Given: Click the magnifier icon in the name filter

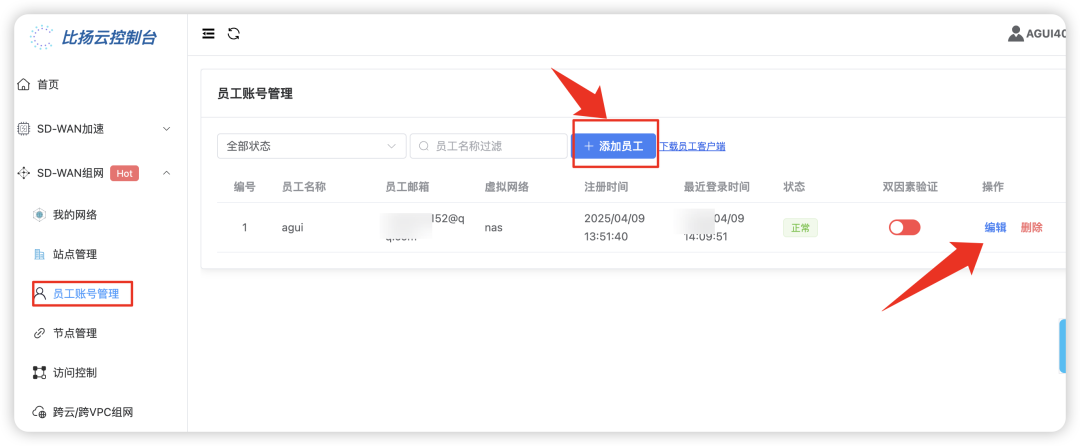Looking at the screenshot, I should (424, 146).
